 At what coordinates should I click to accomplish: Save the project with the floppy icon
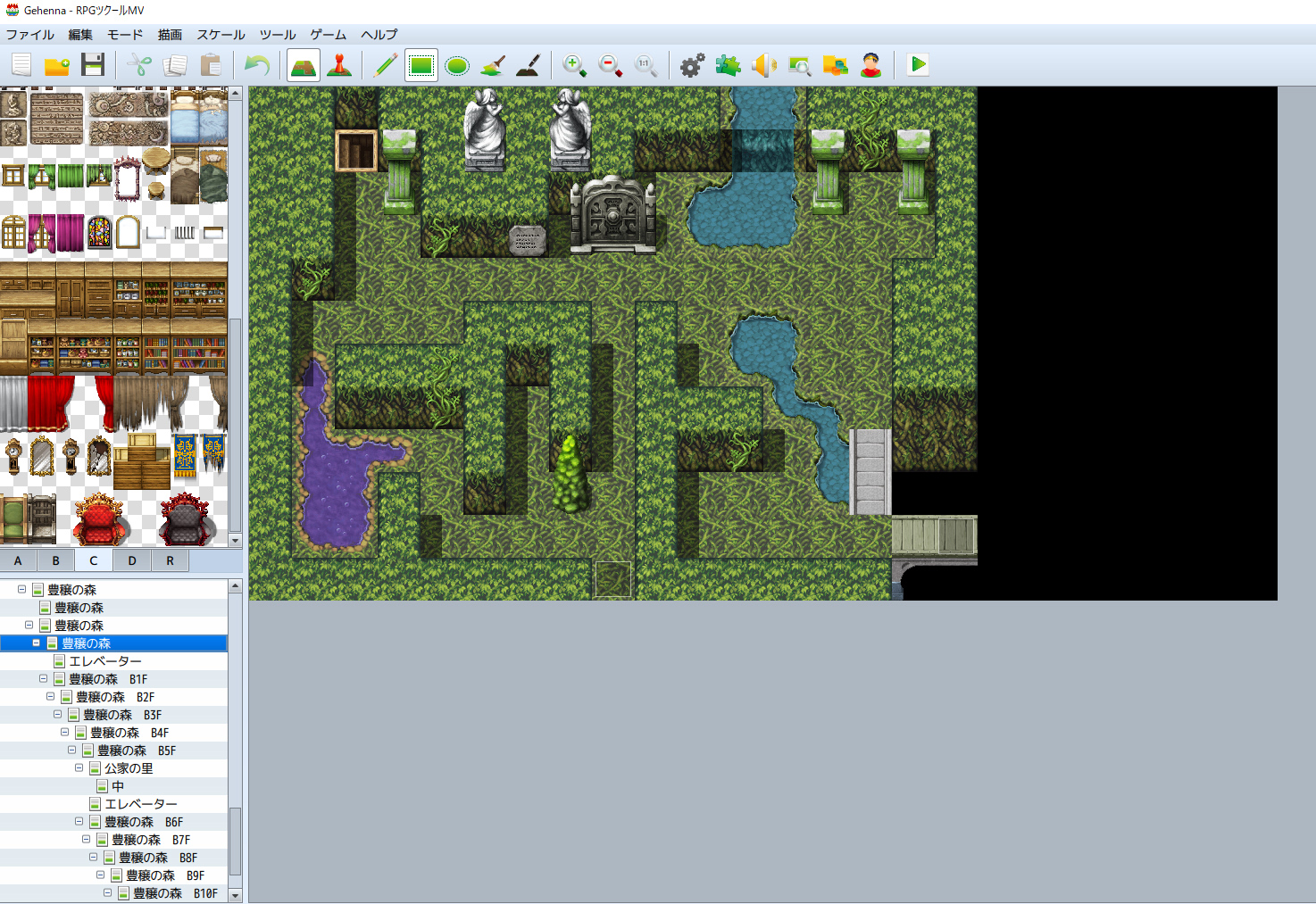point(93,65)
